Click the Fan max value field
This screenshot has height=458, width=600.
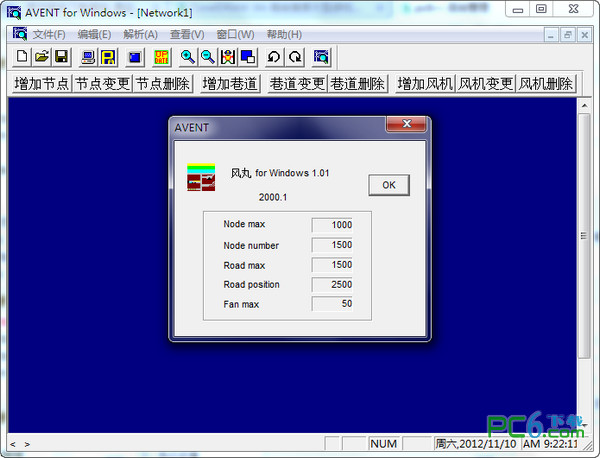click(x=332, y=304)
